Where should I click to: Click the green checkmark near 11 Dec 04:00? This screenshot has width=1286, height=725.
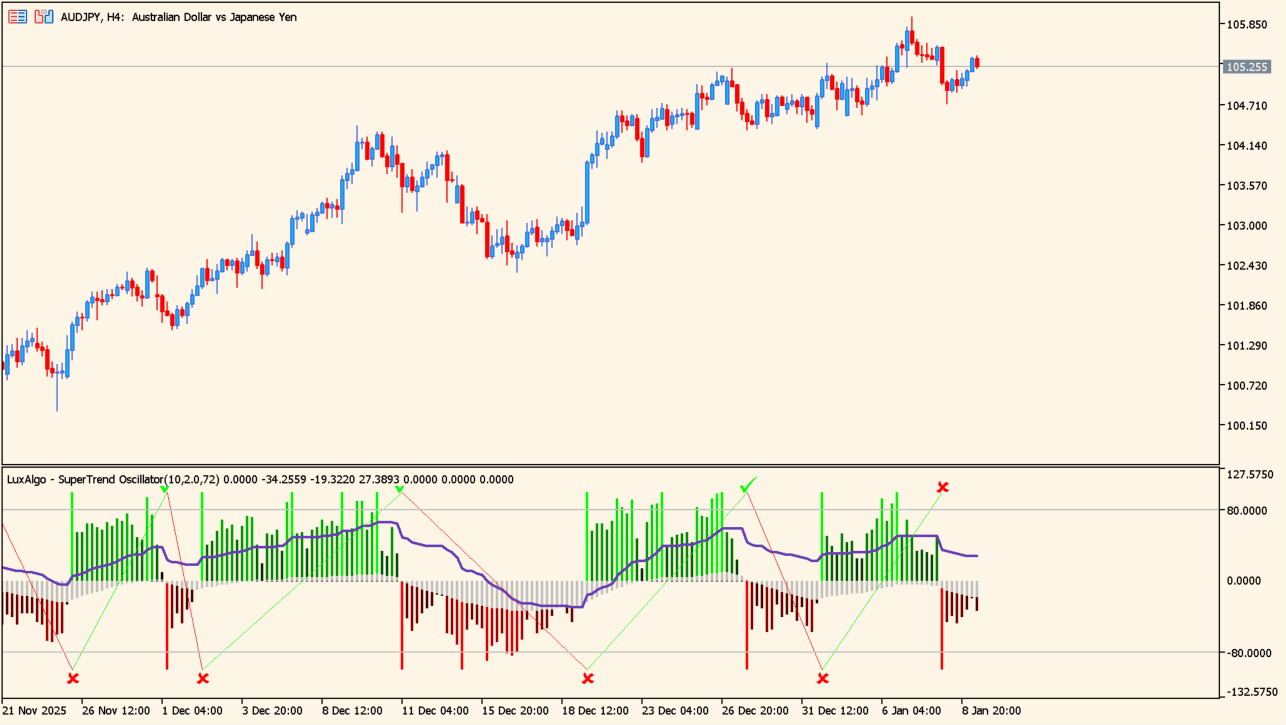pyautogui.click(x=399, y=488)
